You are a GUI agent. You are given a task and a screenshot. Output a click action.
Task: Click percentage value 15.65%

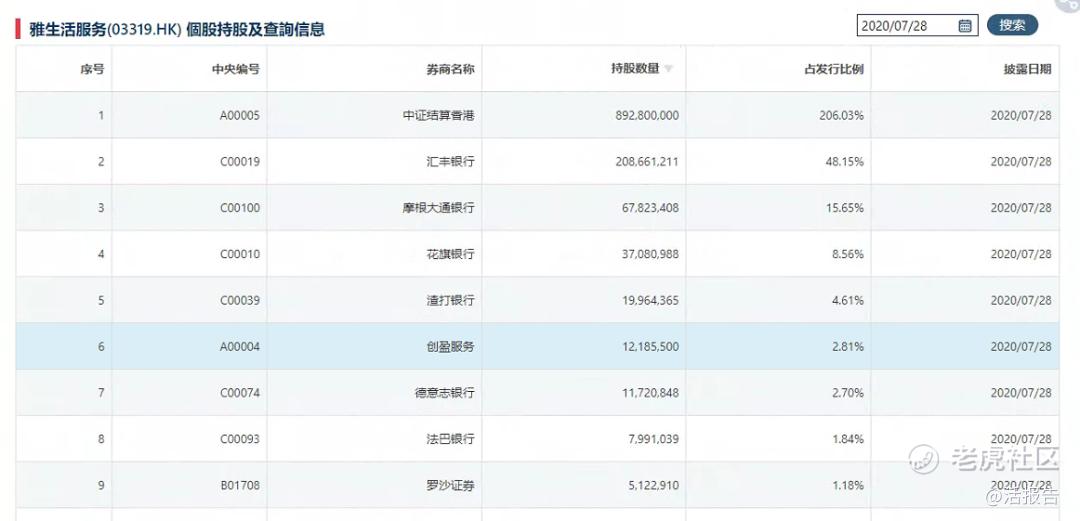click(845, 207)
